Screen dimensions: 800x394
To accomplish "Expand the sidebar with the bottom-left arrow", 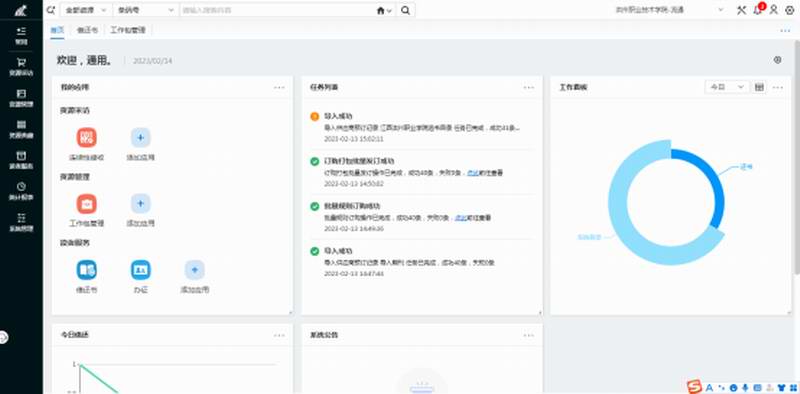I will point(3,337).
